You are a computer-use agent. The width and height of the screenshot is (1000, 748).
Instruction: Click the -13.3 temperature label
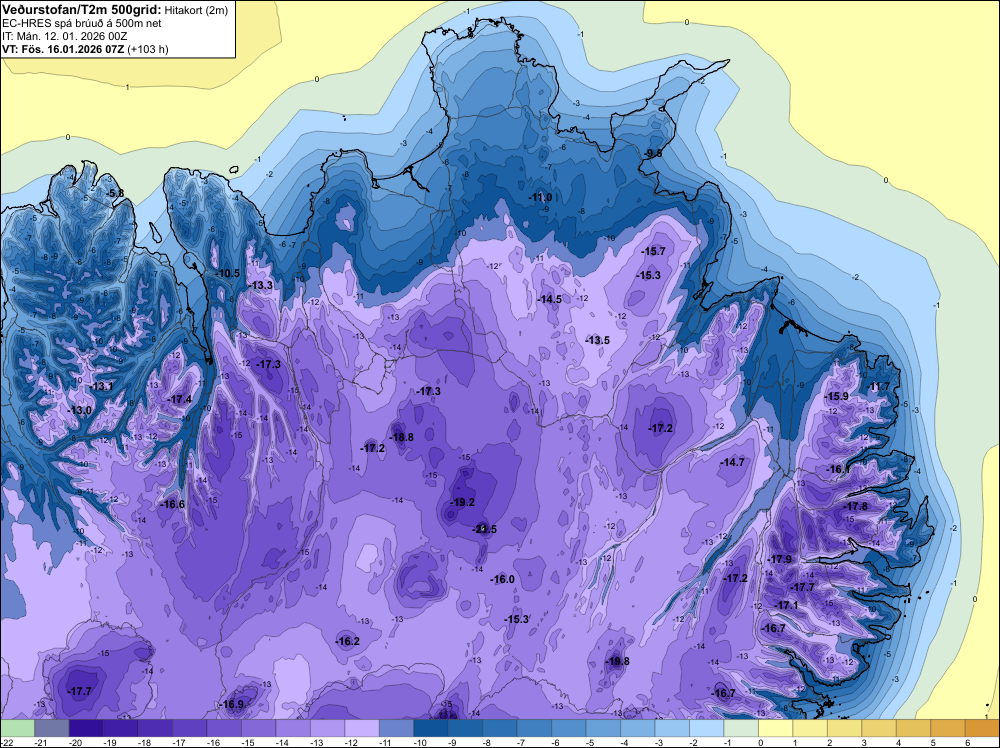pos(260,285)
